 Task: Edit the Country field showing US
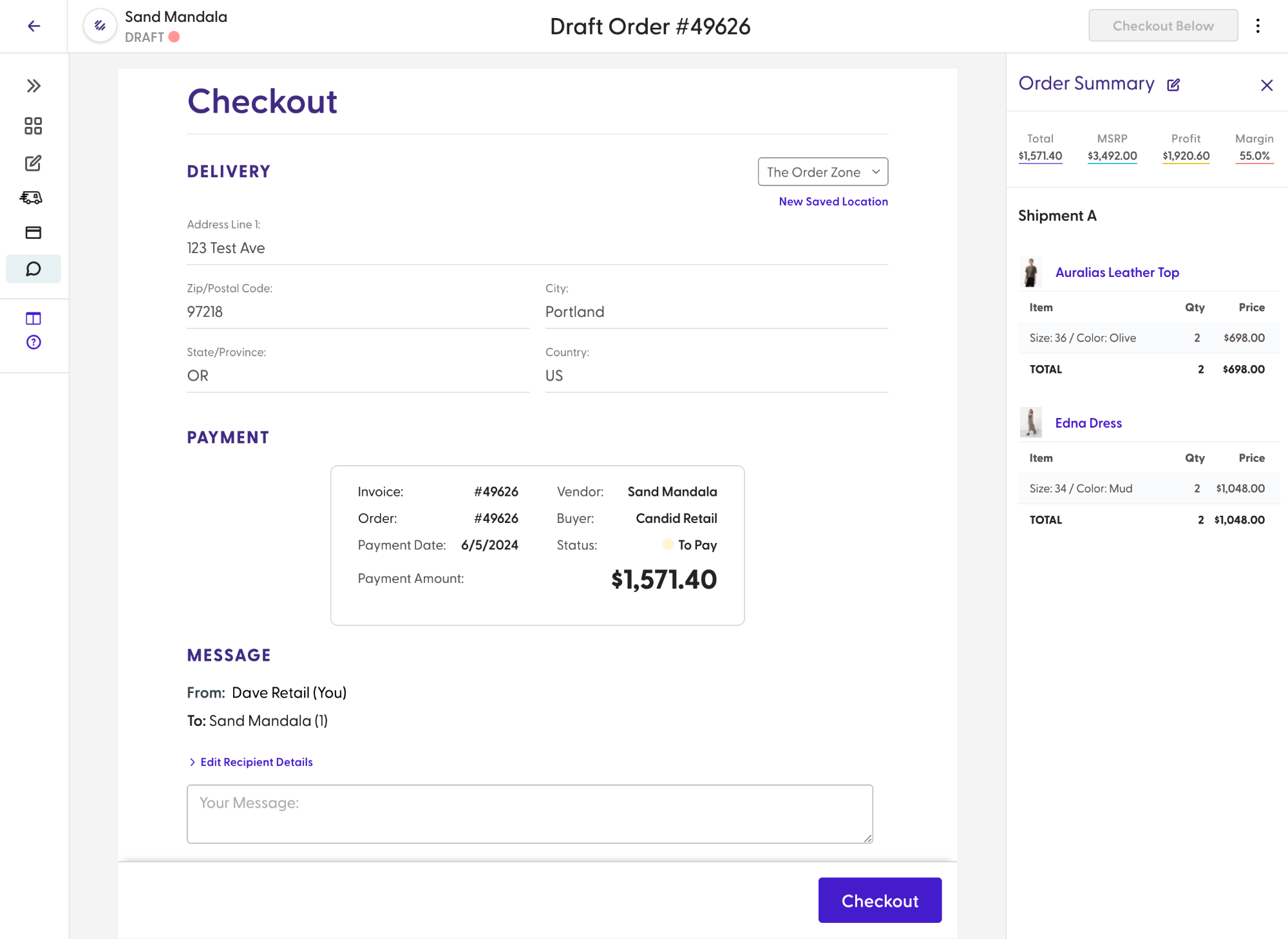[x=717, y=375]
